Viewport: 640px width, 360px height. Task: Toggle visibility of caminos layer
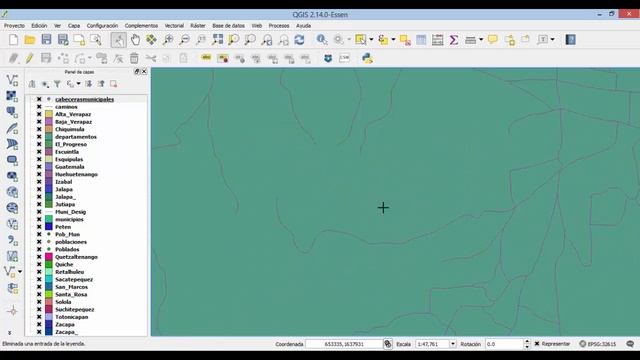39,107
